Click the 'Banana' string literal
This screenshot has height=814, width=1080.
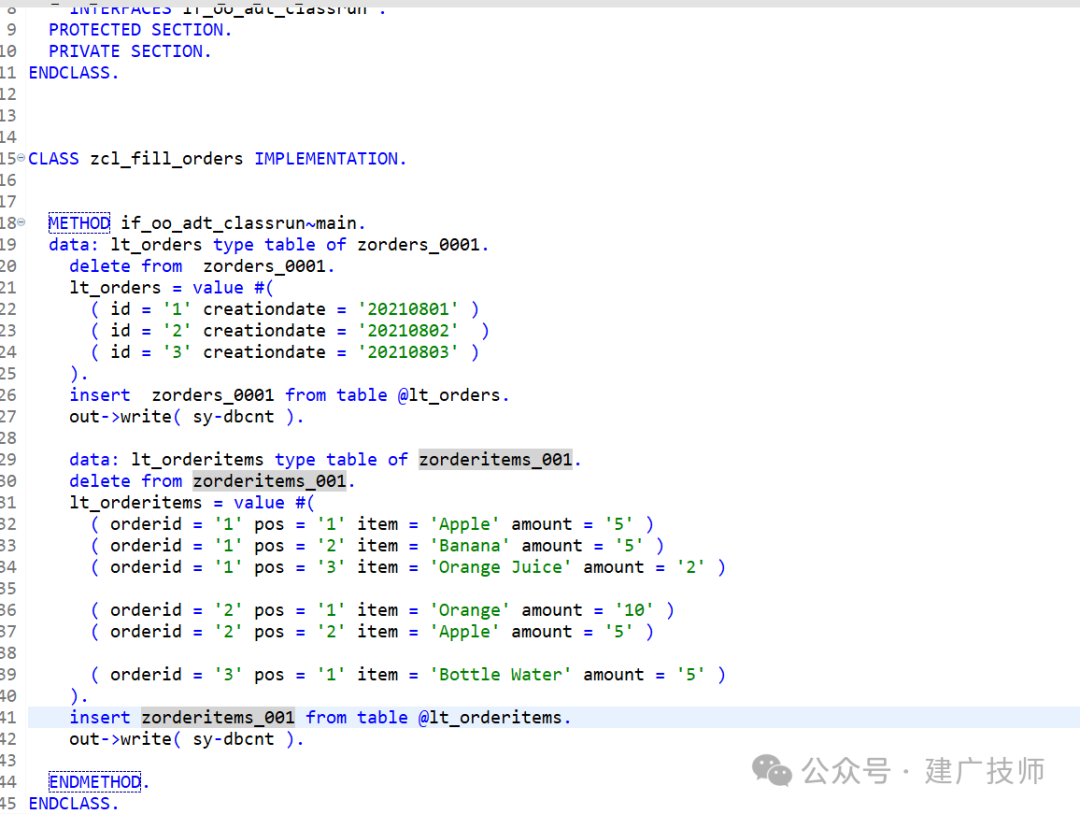[470, 545]
